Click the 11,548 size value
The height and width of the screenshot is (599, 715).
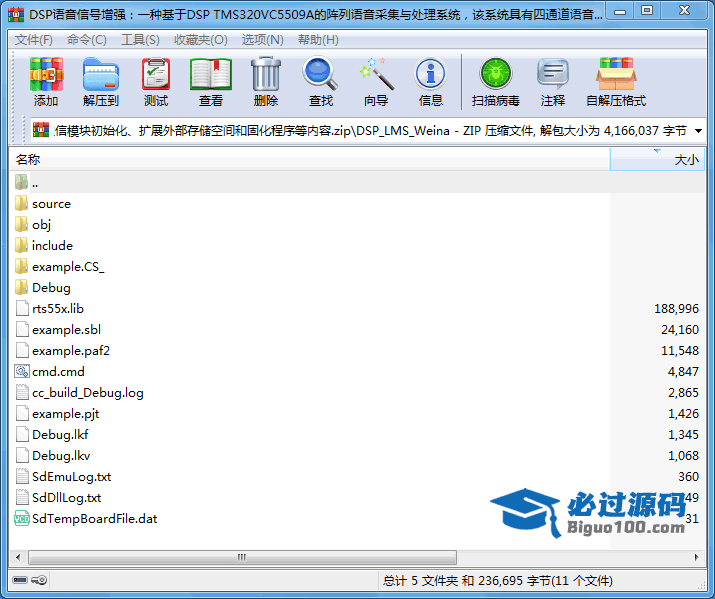680,351
